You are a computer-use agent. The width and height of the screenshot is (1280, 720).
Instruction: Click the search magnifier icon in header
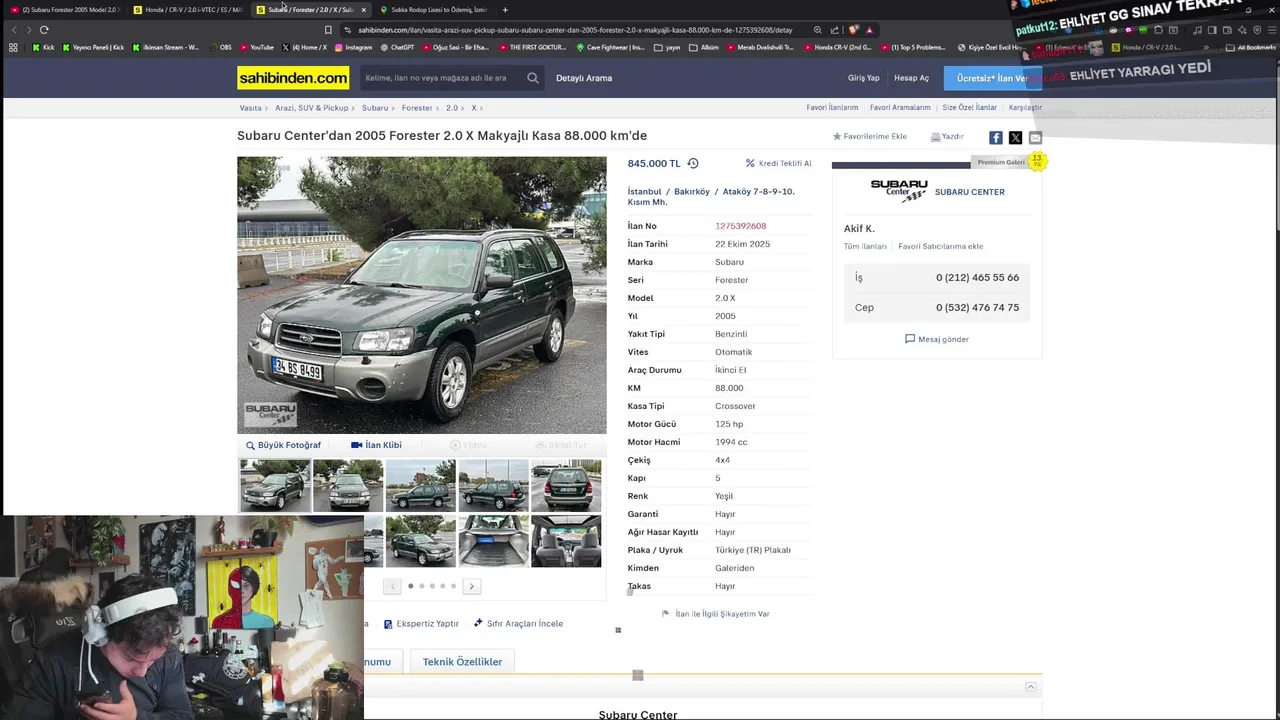533,78
